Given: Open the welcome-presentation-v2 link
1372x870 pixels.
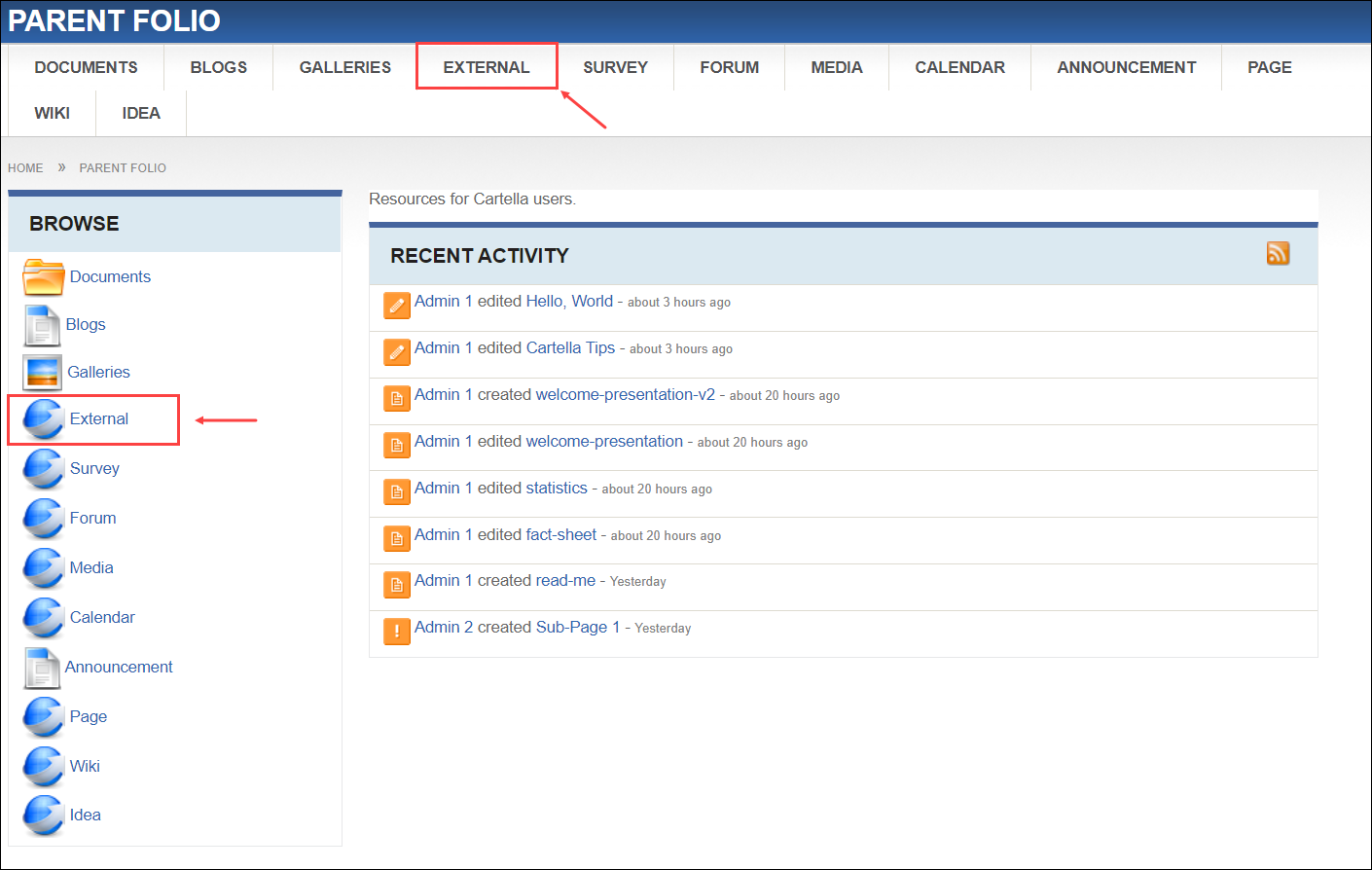Looking at the screenshot, I should coord(625,394).
